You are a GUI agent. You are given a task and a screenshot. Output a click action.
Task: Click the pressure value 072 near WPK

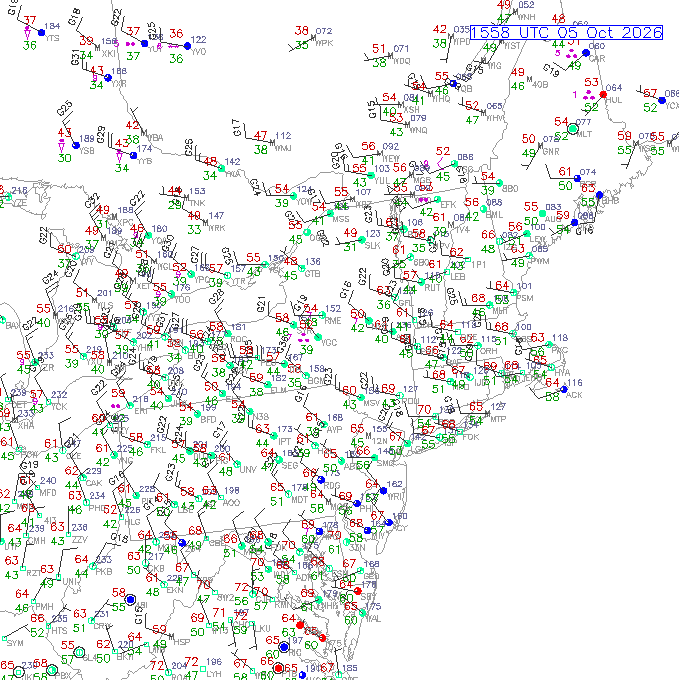(x=324, y=31)
